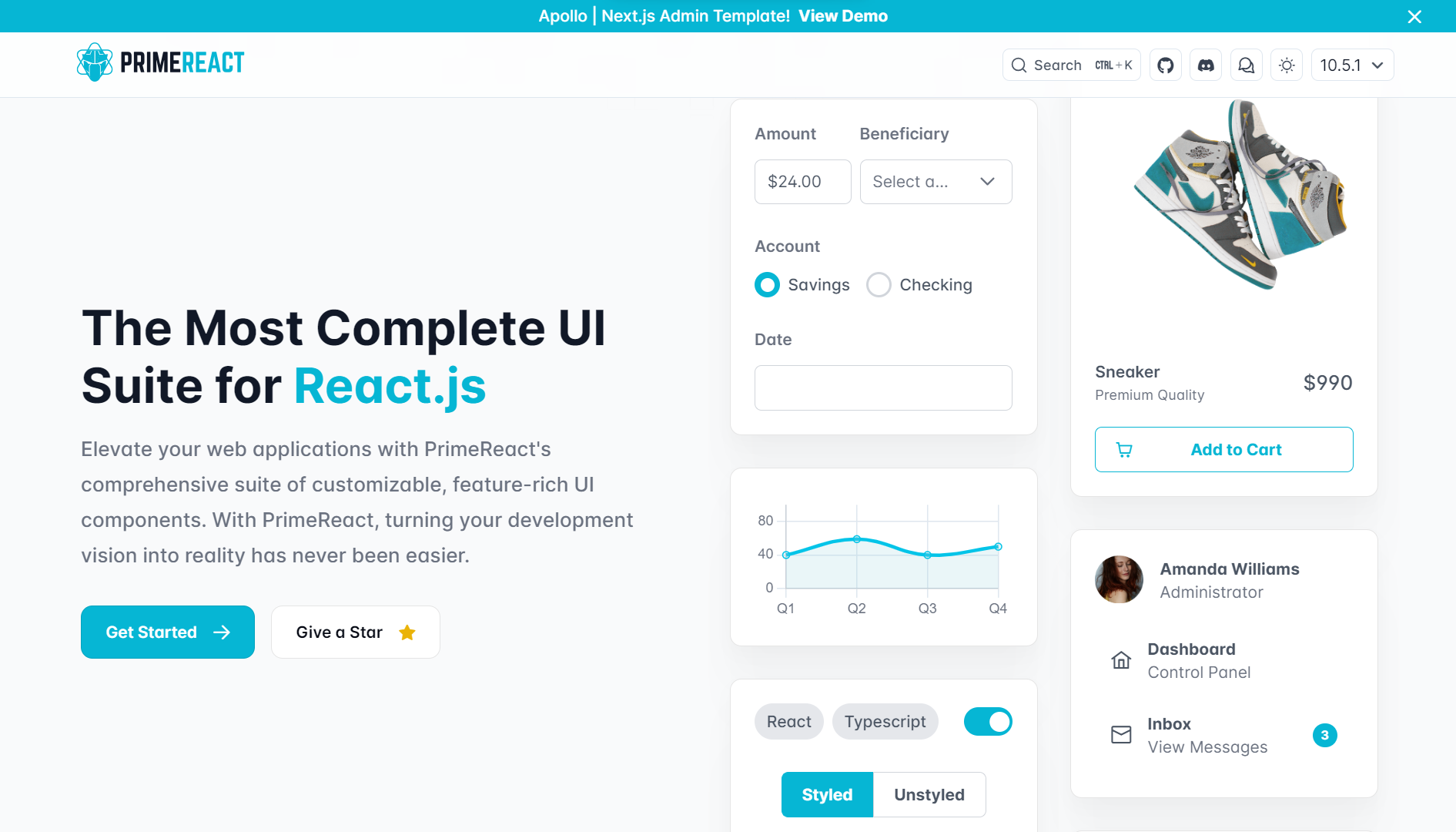Click the Inbox envelope icon
Image resolution: width=1456 pixels, height=832 pixels.
[1121, 735]
